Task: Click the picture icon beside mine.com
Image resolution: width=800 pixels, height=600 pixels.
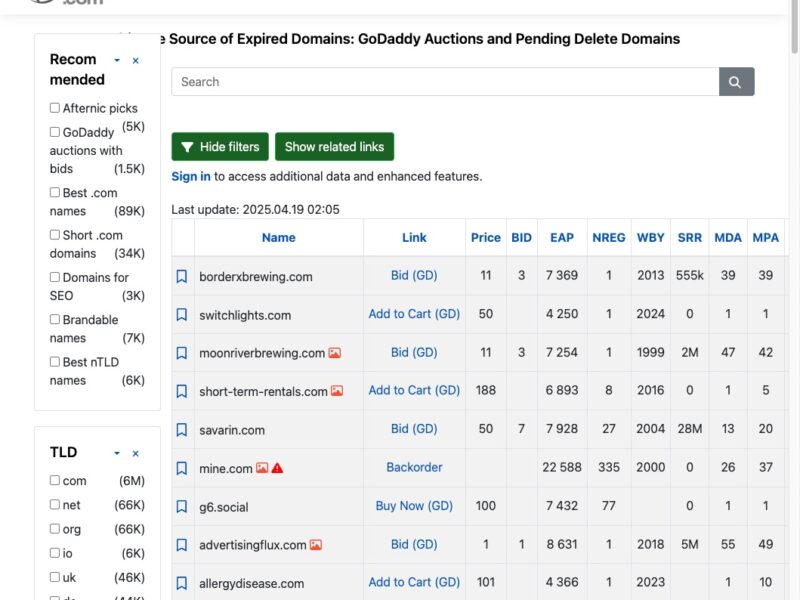Action: pyautogui.click(x=263, y=466)
